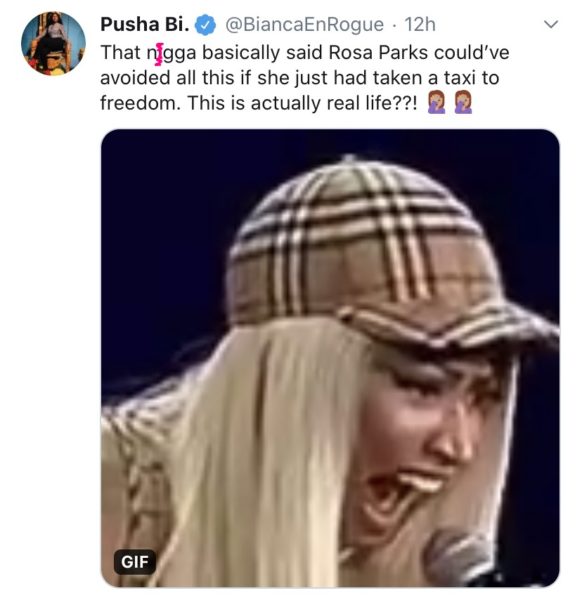Open the tweet options chevron menu
Viewport: 582px width, 600px height.
click(551, 24)
